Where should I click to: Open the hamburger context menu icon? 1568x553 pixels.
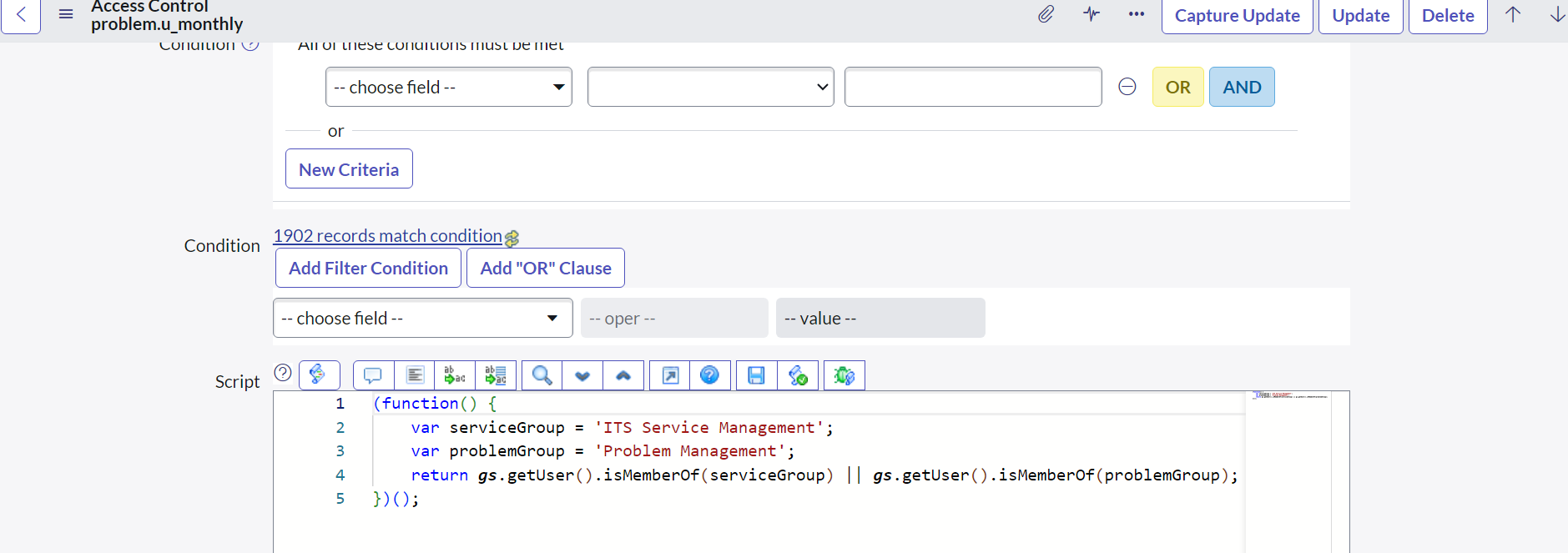click(66, 14)
